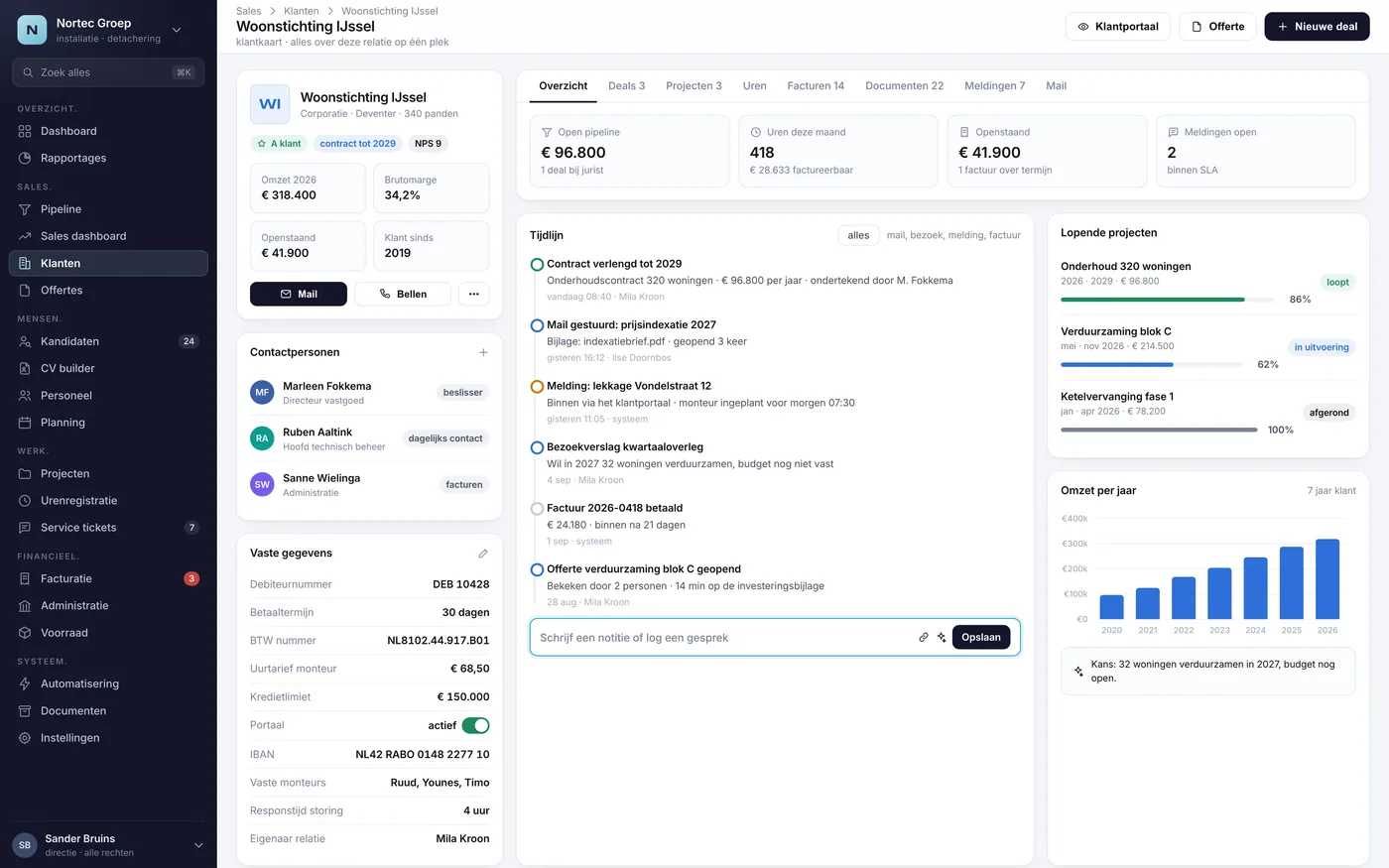Save the note with Opslaan
The image size is (1389, 868).
pos(981,637)
